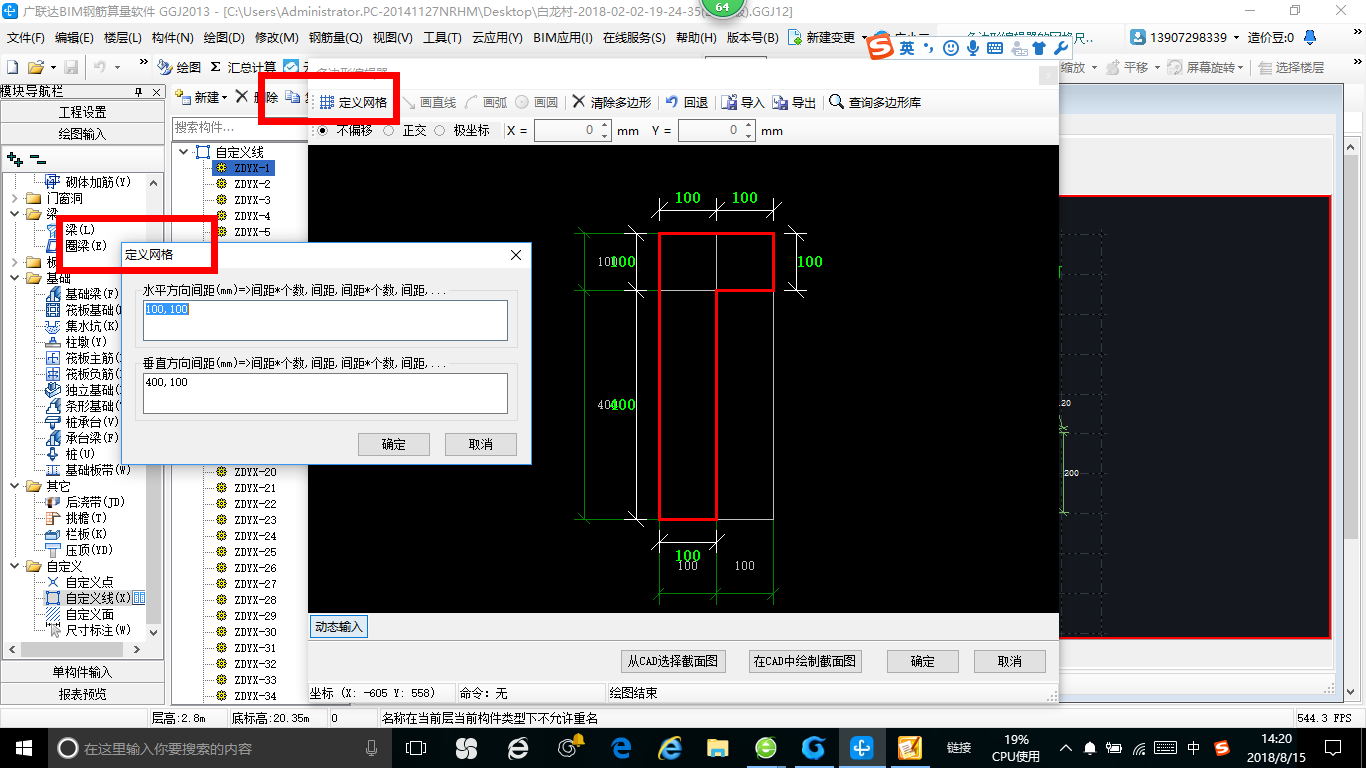The height and width of the screenshot is (768, 1366).
Task: Select the 不偏移 radio button
Action: (322, 130)
